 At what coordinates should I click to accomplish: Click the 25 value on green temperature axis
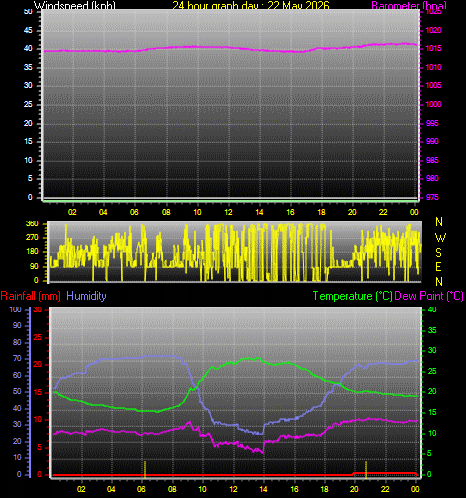(432, 371)
